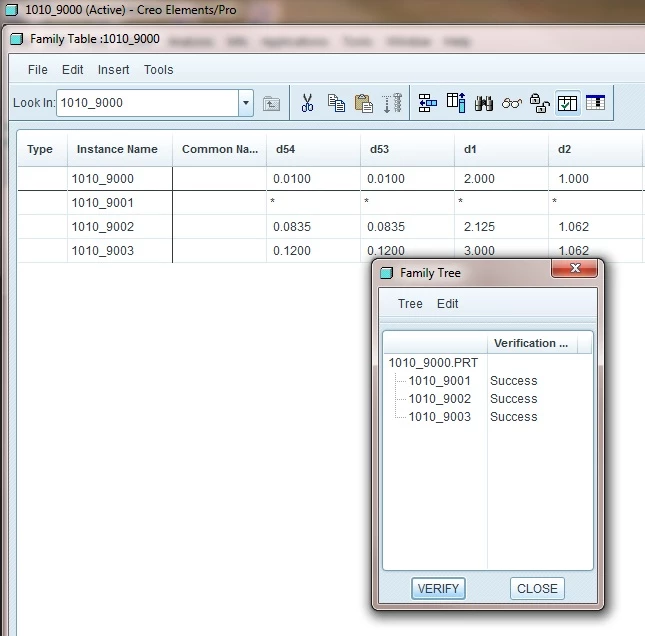
Task: Click the d54 column header
Action: tap(313, 149)
